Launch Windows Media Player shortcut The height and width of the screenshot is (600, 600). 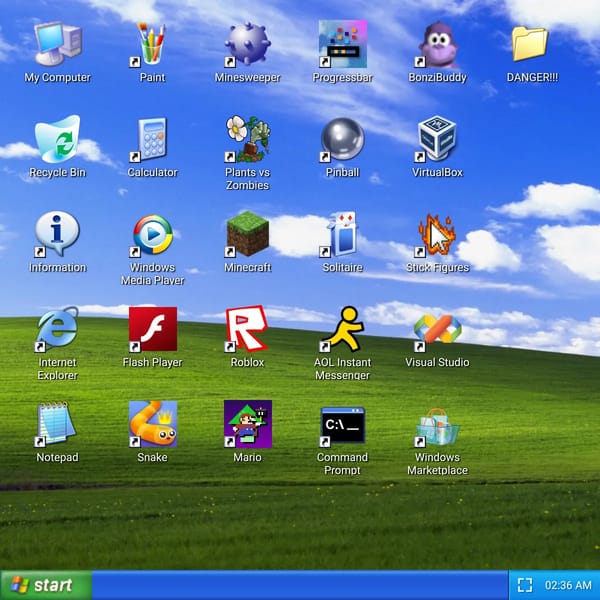(152, 235)
